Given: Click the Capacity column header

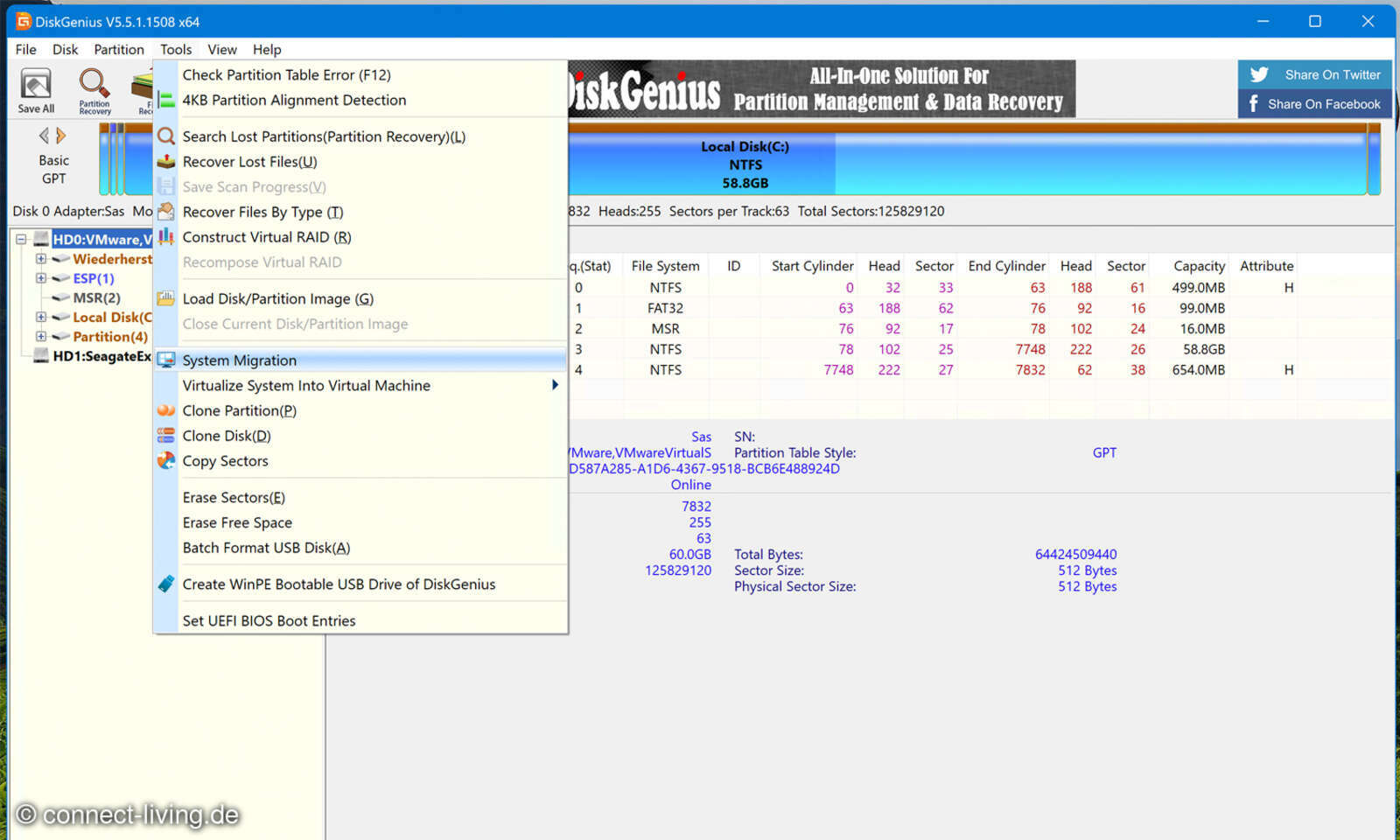Looking at the screenshot, I should 1198,266.
